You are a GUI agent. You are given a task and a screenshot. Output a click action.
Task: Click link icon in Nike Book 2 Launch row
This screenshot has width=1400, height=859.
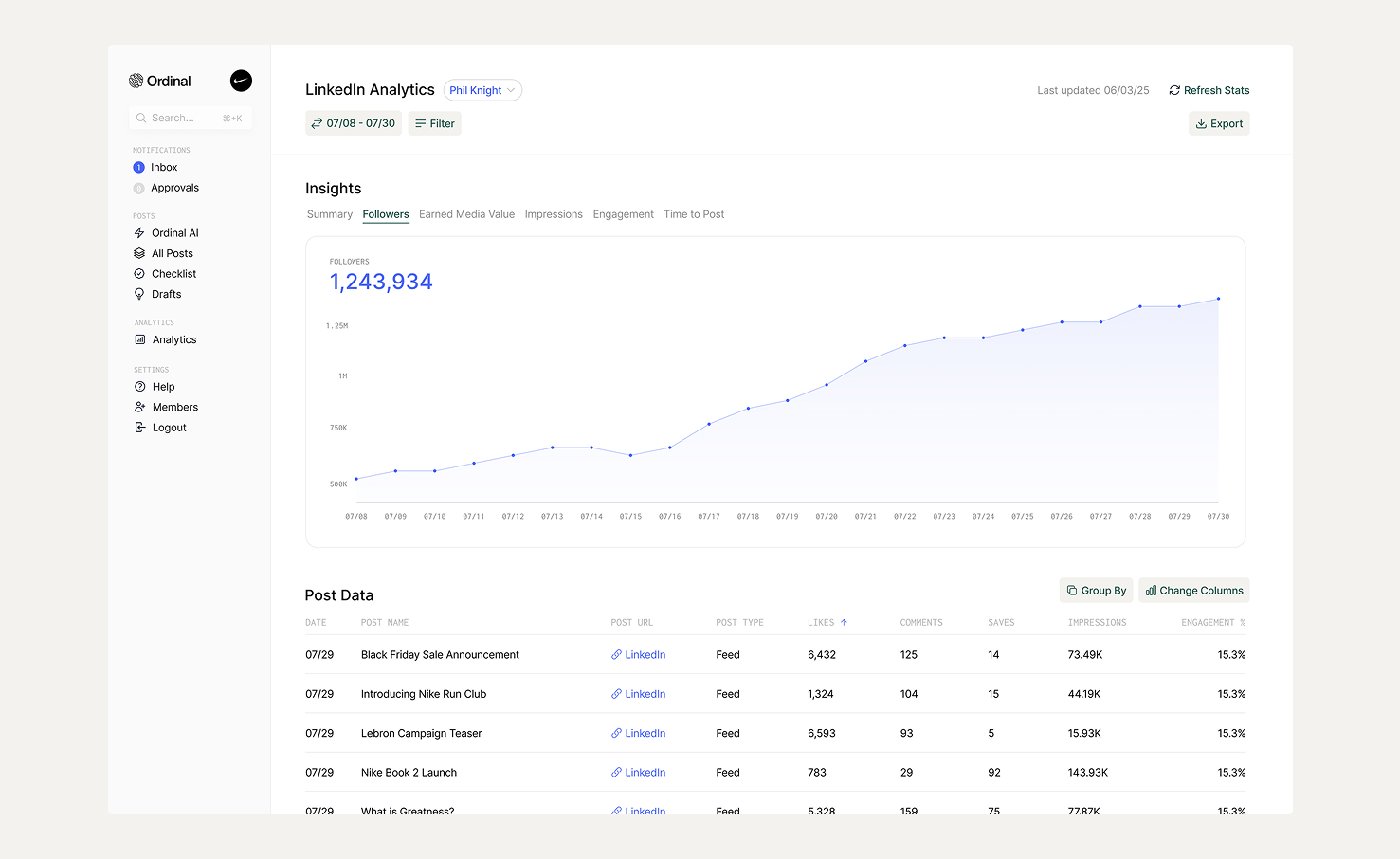(616, 772)
